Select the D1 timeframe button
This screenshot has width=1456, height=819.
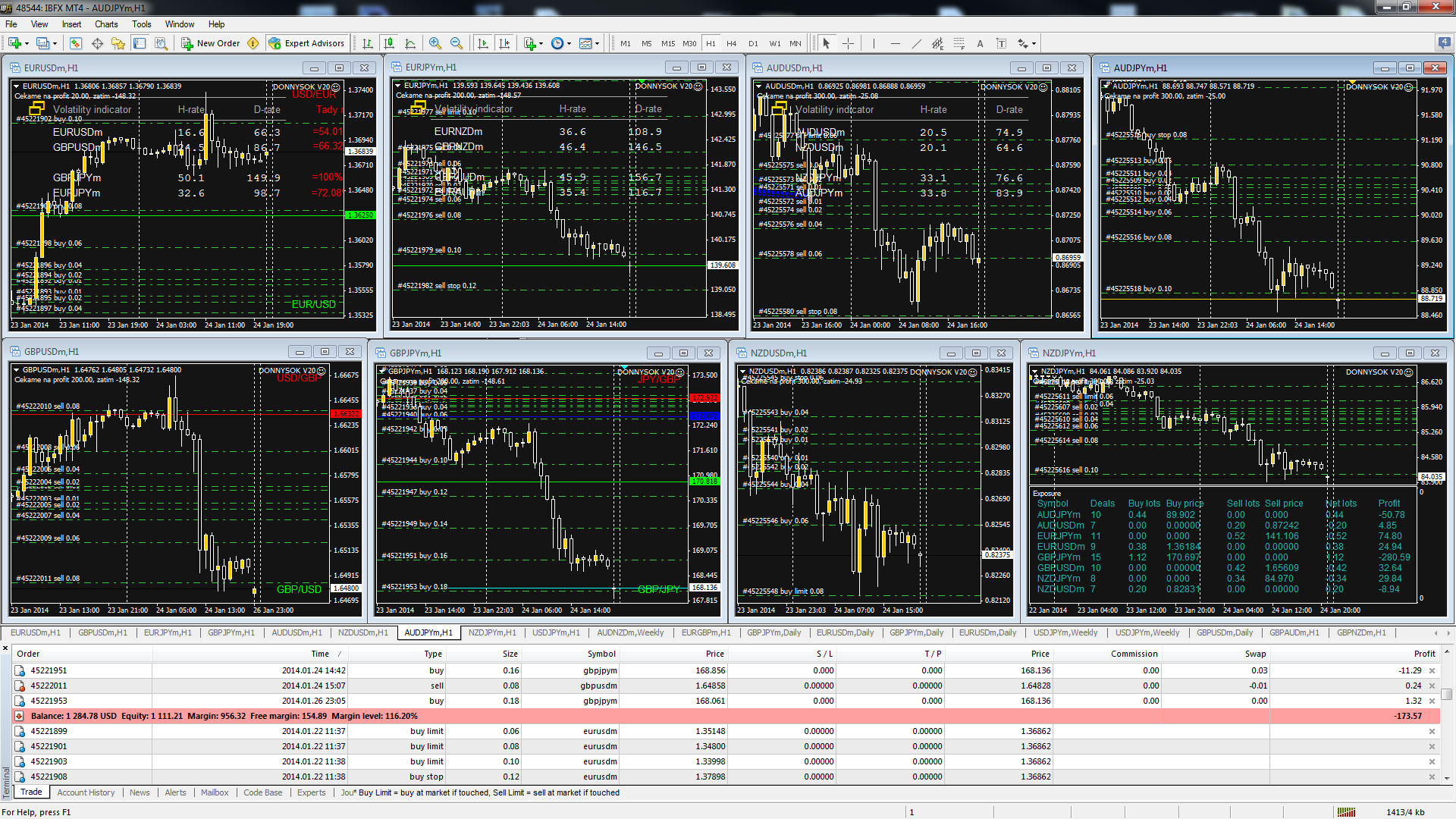(753, 43)
